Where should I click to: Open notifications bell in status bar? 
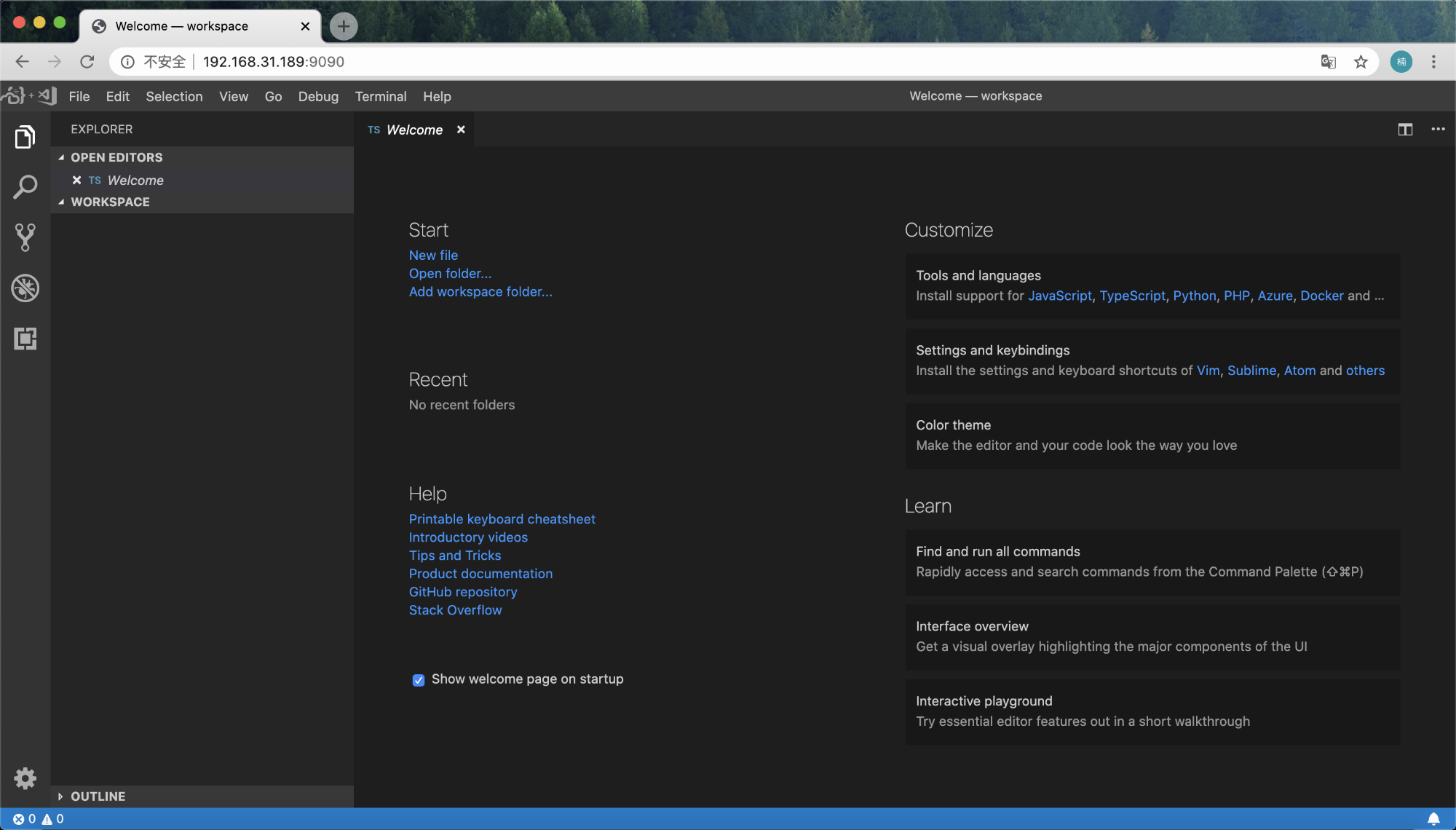click(1433, 819)
